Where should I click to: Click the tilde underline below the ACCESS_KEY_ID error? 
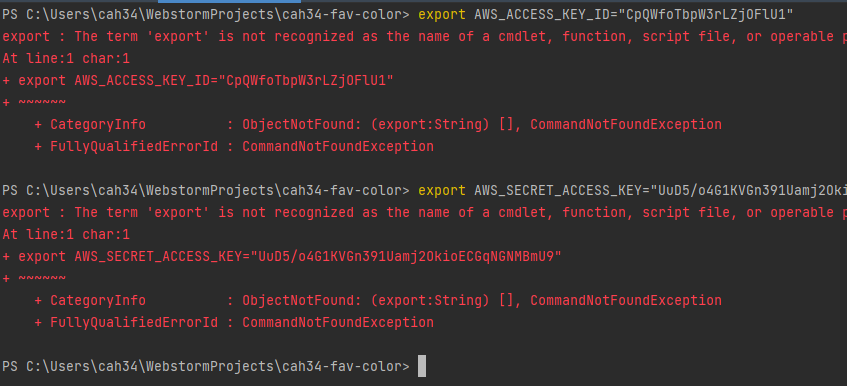coord(42,102)
